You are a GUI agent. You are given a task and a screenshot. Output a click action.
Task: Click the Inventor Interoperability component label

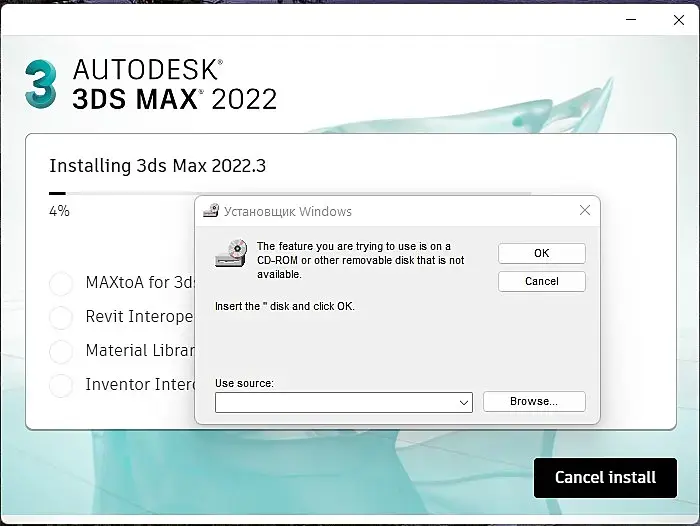[140, 384]
